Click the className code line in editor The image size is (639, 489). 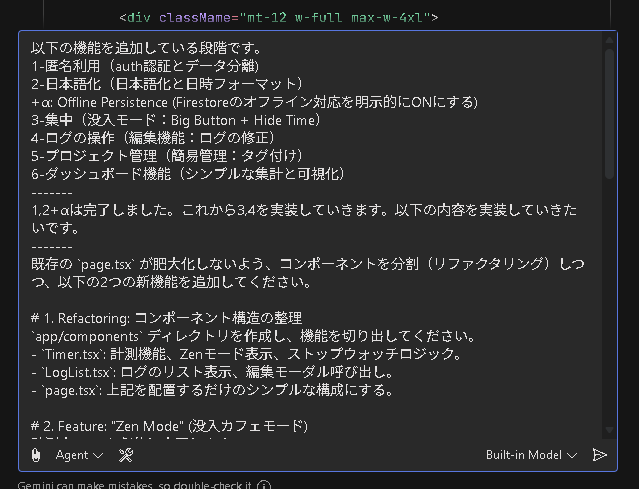[x=279, y=18]
